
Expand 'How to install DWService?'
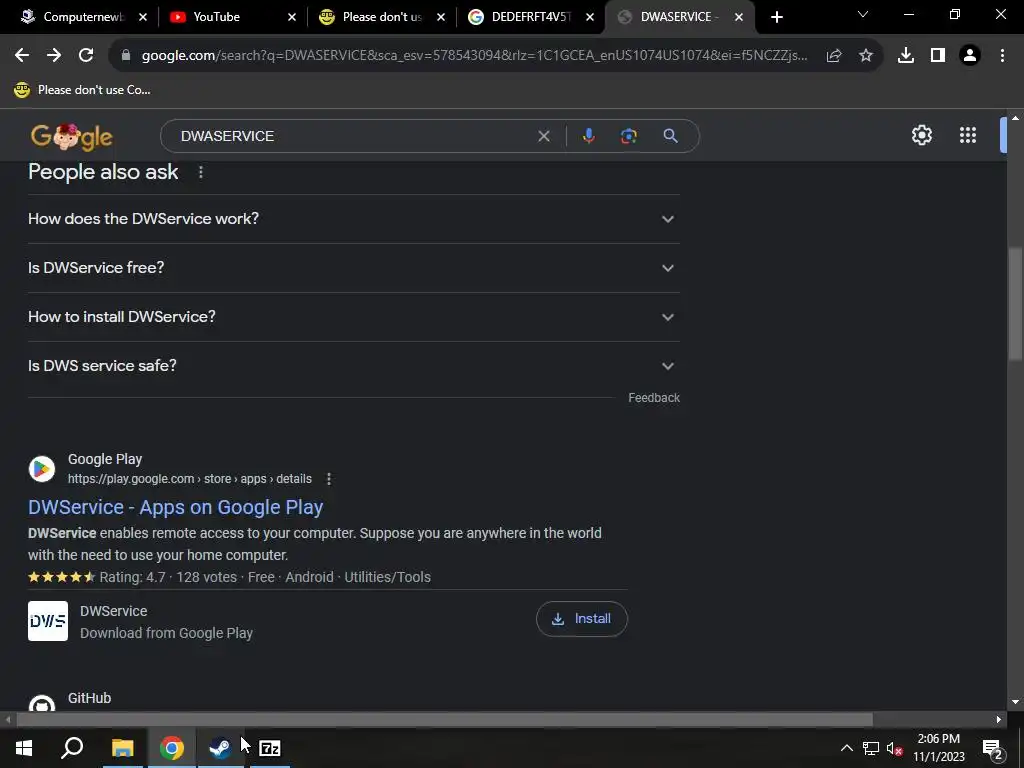click(x=354, y=317)
